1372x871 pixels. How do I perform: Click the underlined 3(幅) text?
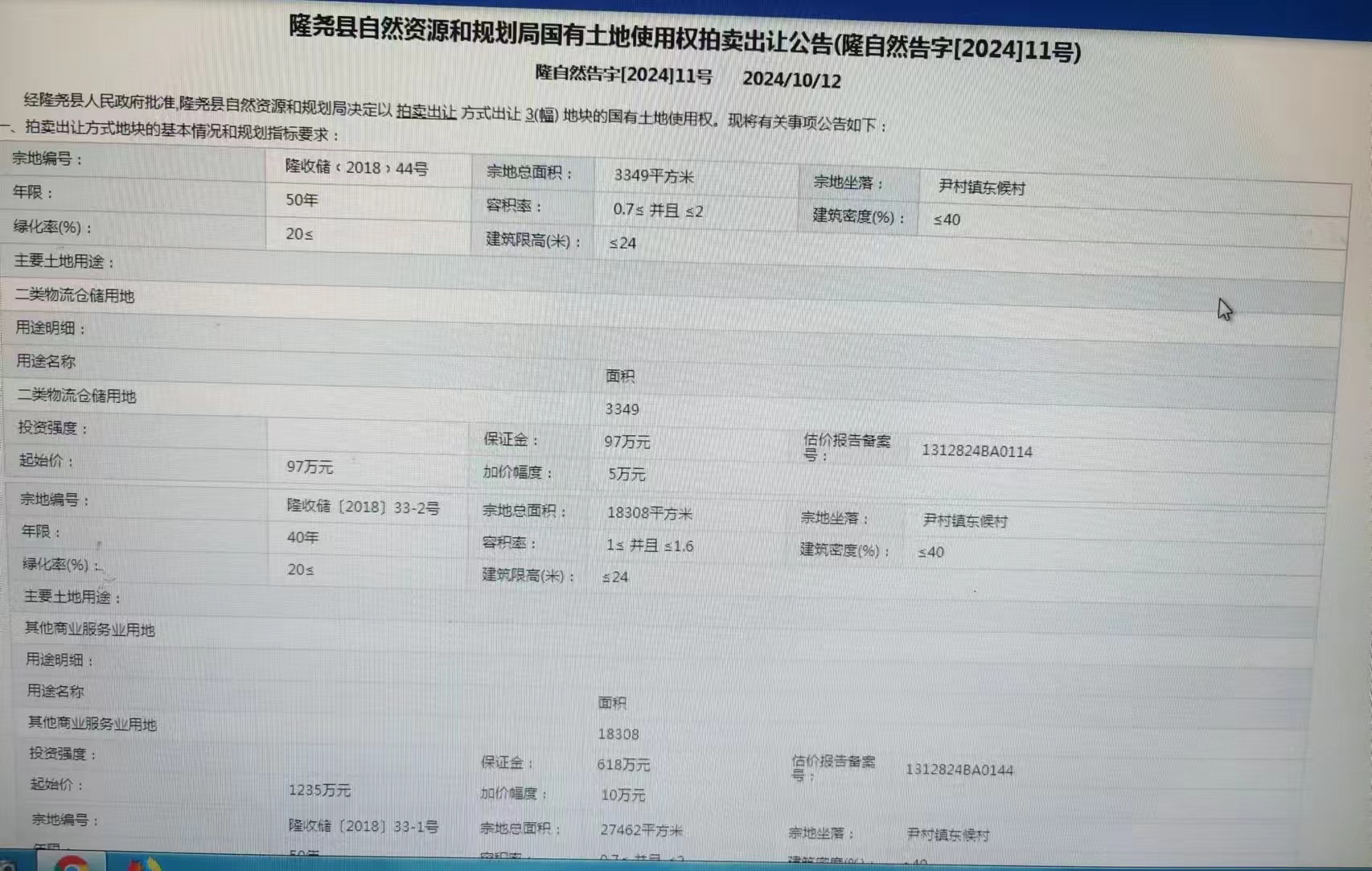[x=541, y=115]
